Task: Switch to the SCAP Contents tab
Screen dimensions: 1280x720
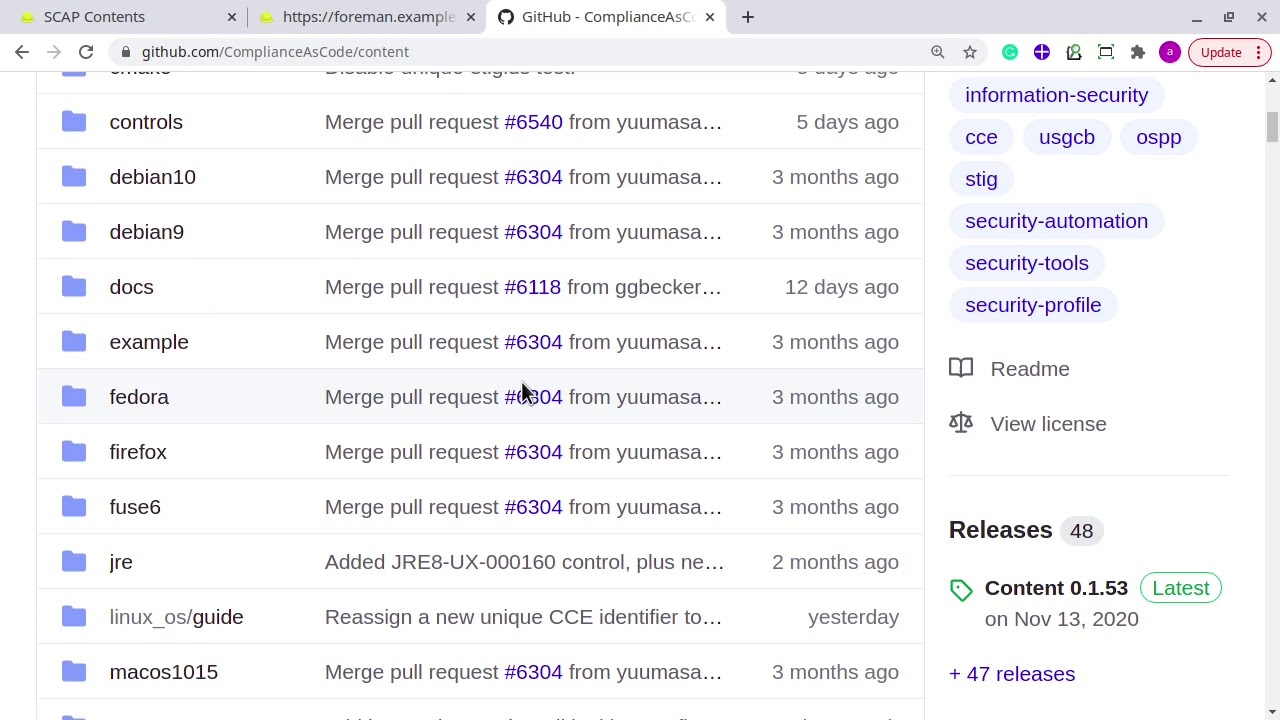Action: 94,17
